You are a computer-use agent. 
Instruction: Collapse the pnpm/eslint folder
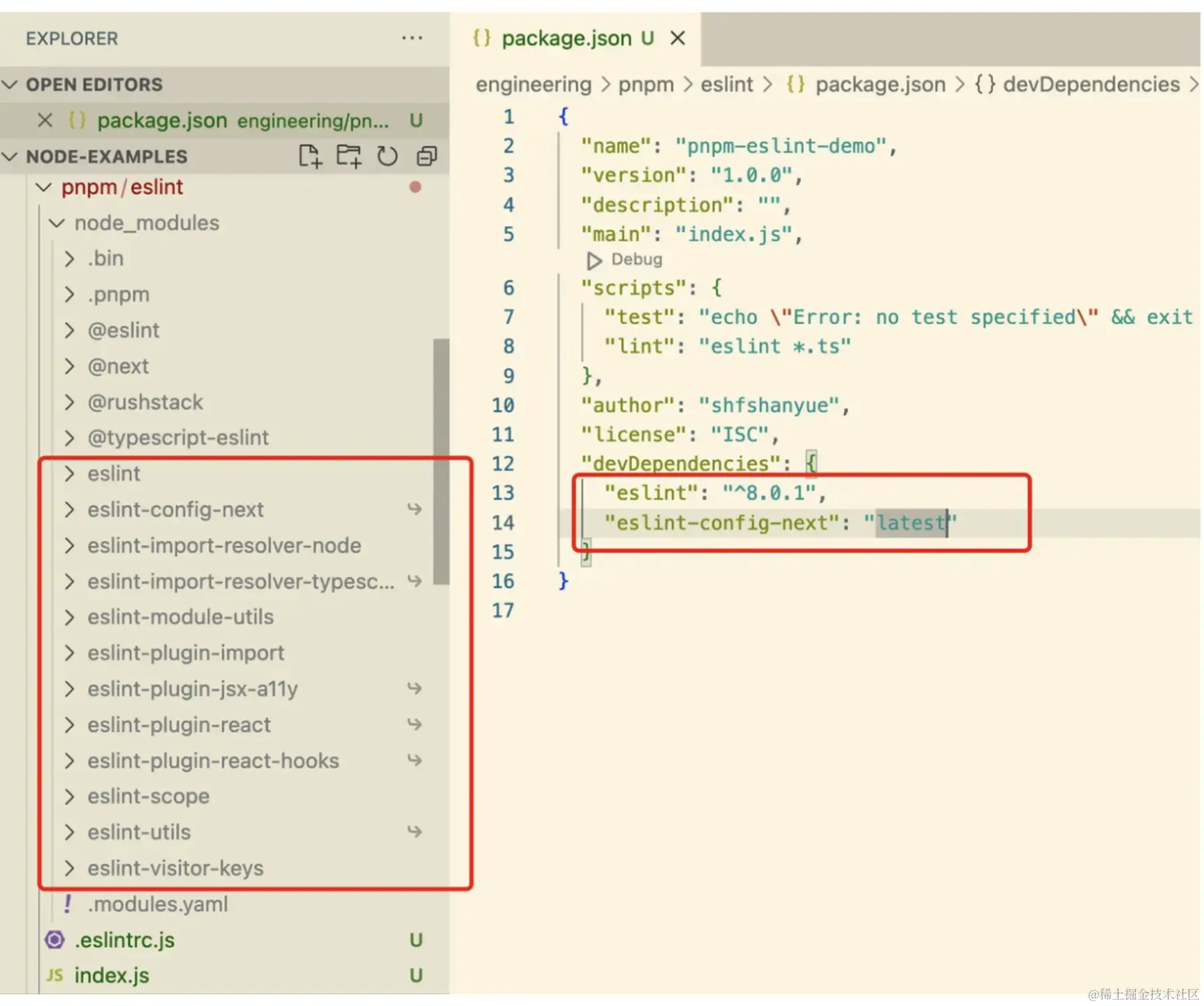[x=43, y=187]
